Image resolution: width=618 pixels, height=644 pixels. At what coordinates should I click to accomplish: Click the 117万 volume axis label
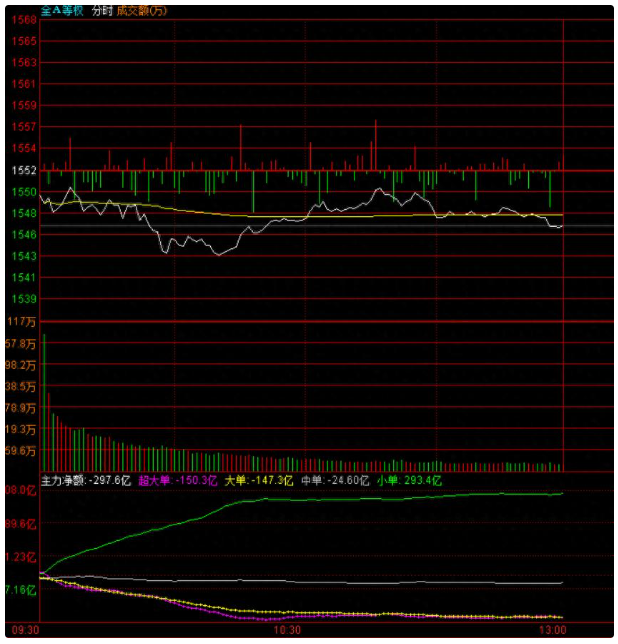(x=22, y=321)
